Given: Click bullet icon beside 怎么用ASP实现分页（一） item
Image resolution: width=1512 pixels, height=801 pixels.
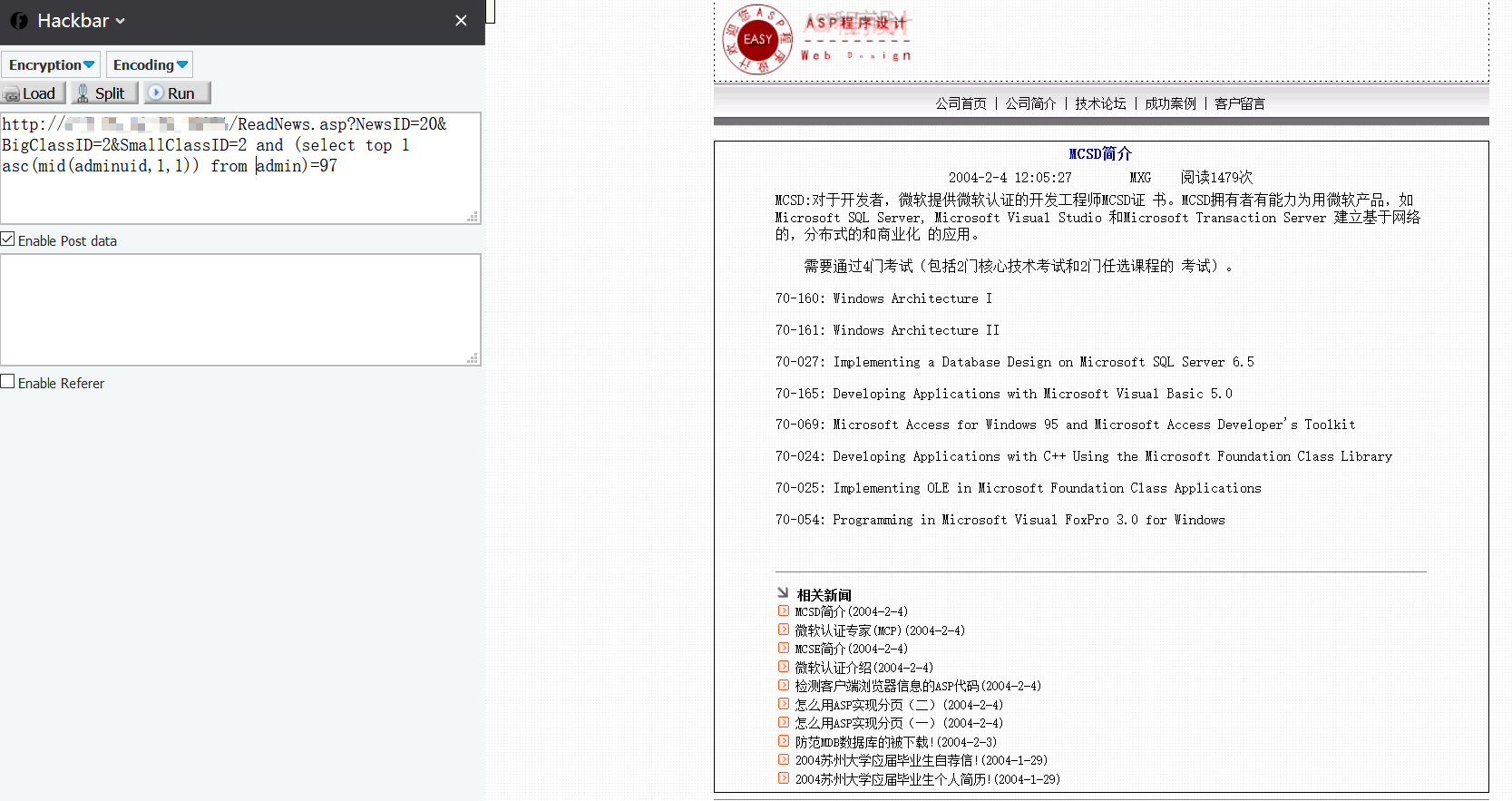Looking at the screenshot, I should [x=784, y=723].
